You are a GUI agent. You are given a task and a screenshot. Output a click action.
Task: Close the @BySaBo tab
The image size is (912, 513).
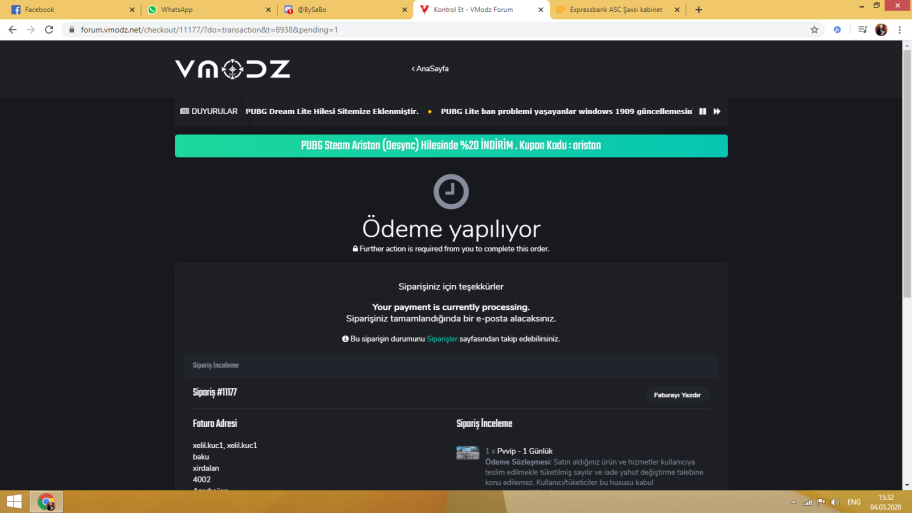coord(404,9)
